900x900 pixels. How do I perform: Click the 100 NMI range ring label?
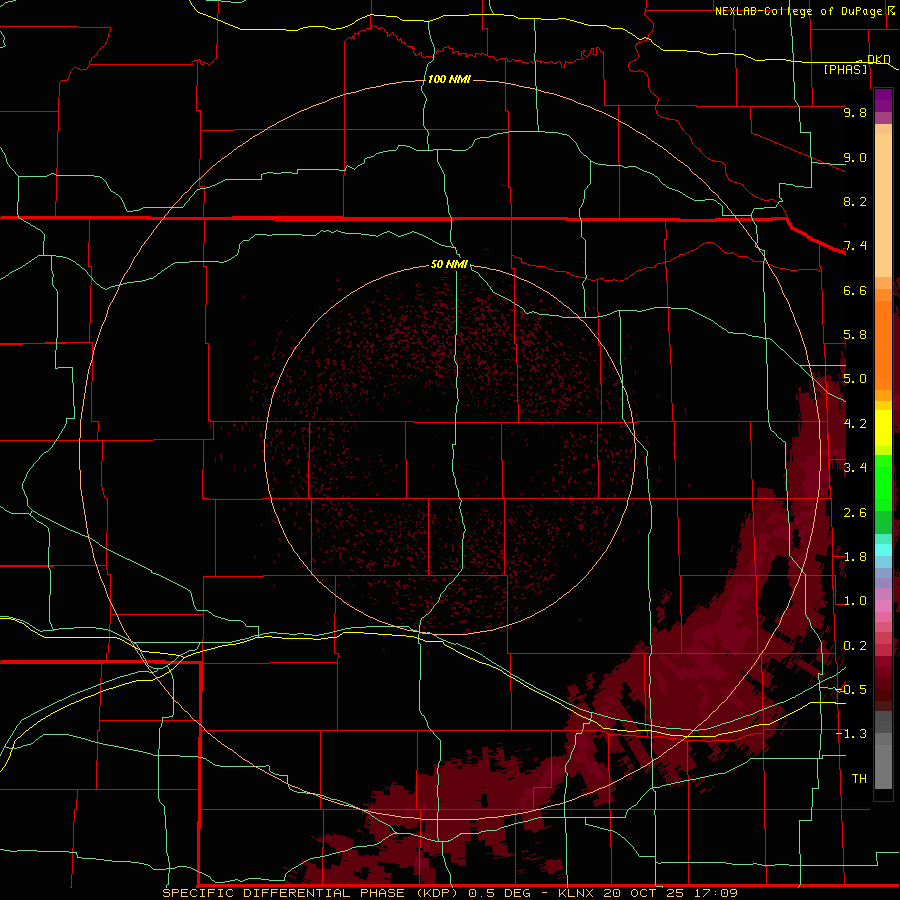coord(449,79)
